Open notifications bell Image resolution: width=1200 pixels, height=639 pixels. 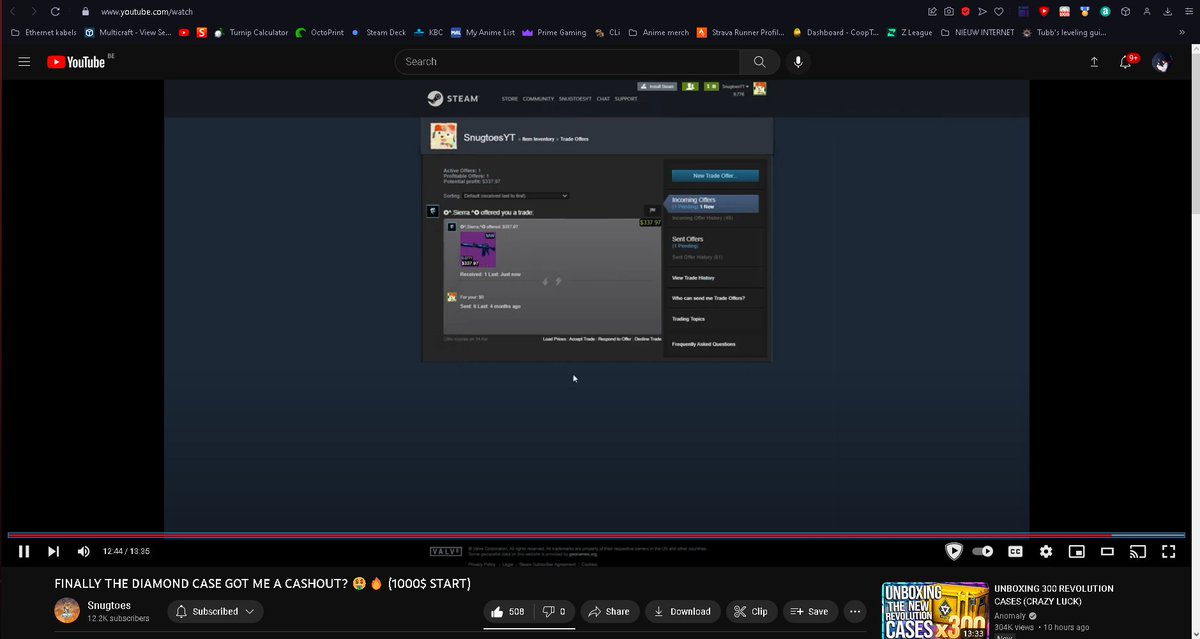(1126, 62)
